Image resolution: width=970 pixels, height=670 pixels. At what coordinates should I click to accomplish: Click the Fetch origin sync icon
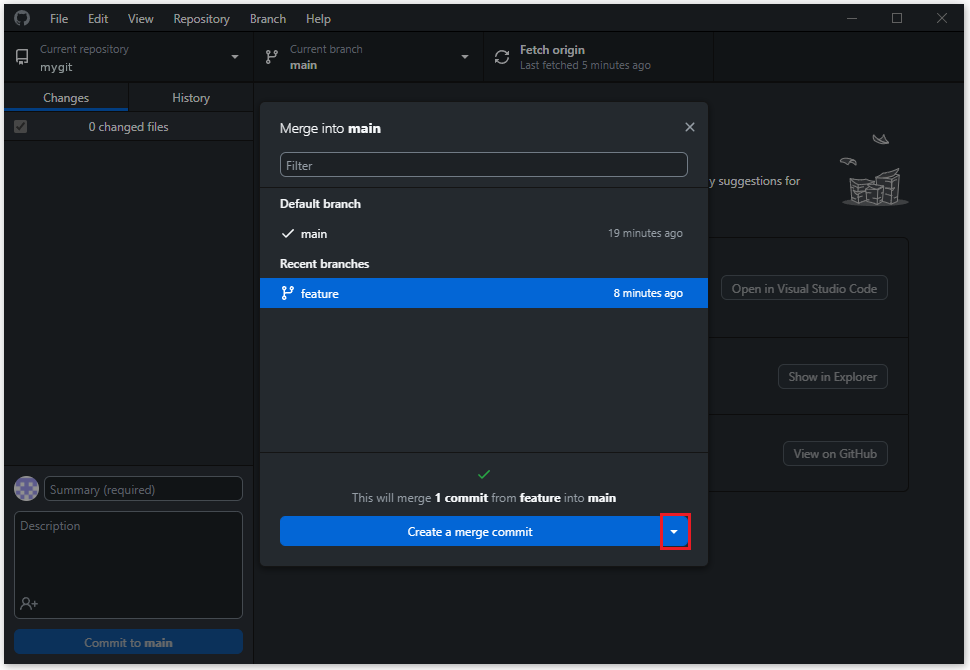502,57
